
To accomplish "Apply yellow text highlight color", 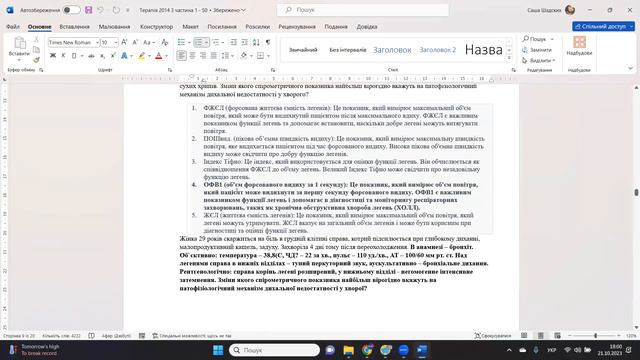I will [x=142, y=56].
